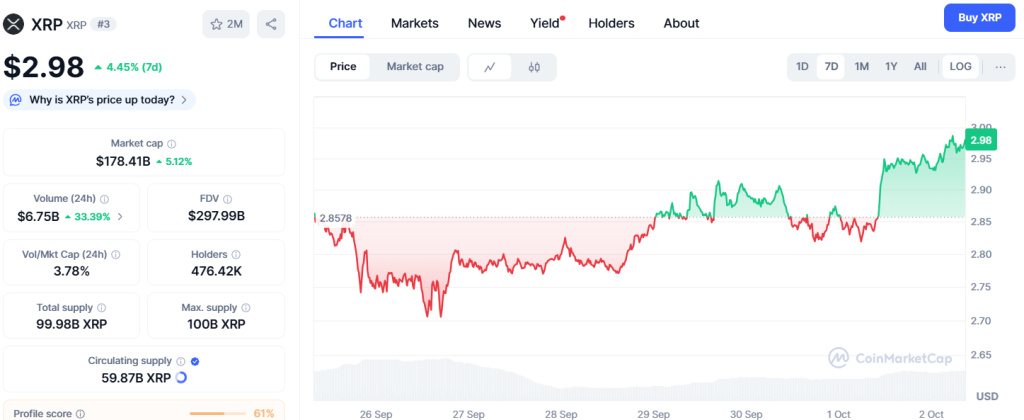Open the Markets tab
This screenshot has width=1024, height=420.
pyautogui.click(x=414, y=23)
